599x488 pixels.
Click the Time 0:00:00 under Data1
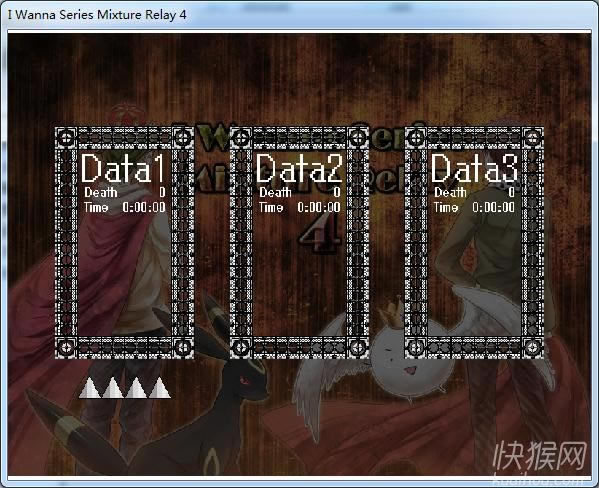pyautogui.click(x=125, y=207)
